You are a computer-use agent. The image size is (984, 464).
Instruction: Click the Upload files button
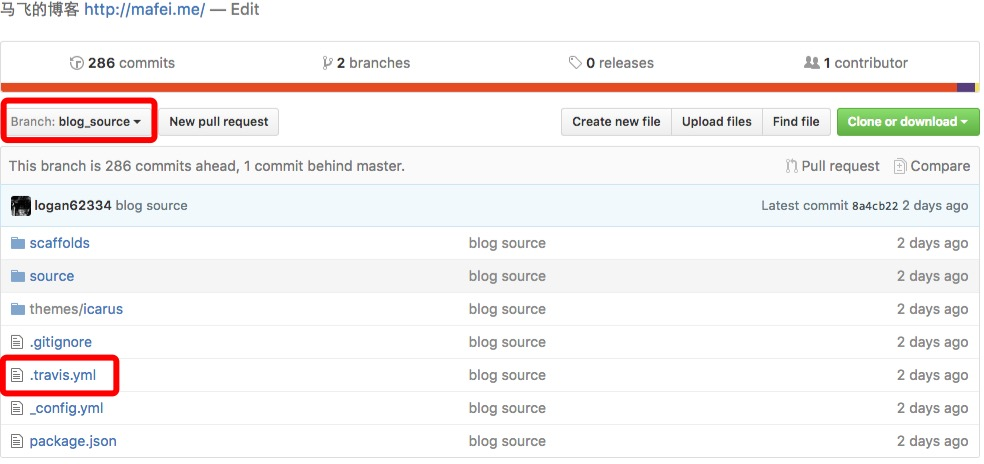click(x=716, y=122)
